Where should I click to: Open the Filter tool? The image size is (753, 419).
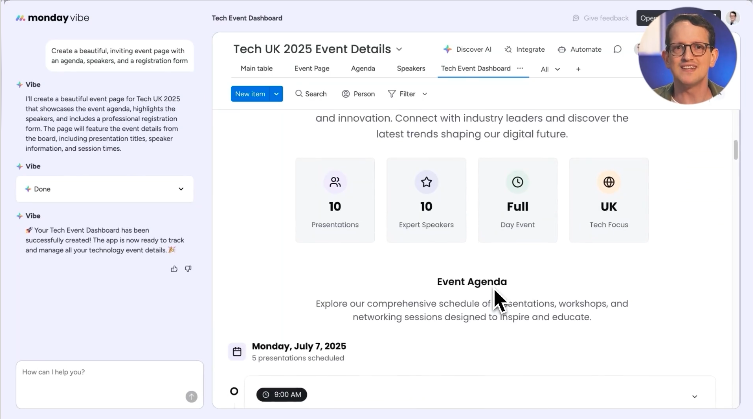pos(401,94)
